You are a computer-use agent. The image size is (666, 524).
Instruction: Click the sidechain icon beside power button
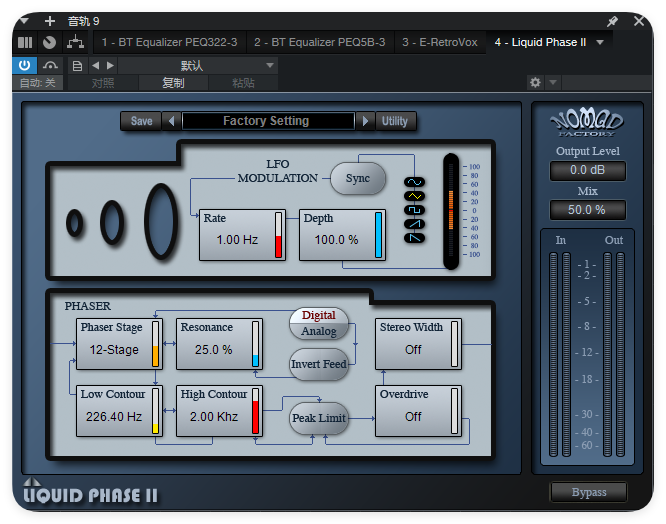coord(51,65)
